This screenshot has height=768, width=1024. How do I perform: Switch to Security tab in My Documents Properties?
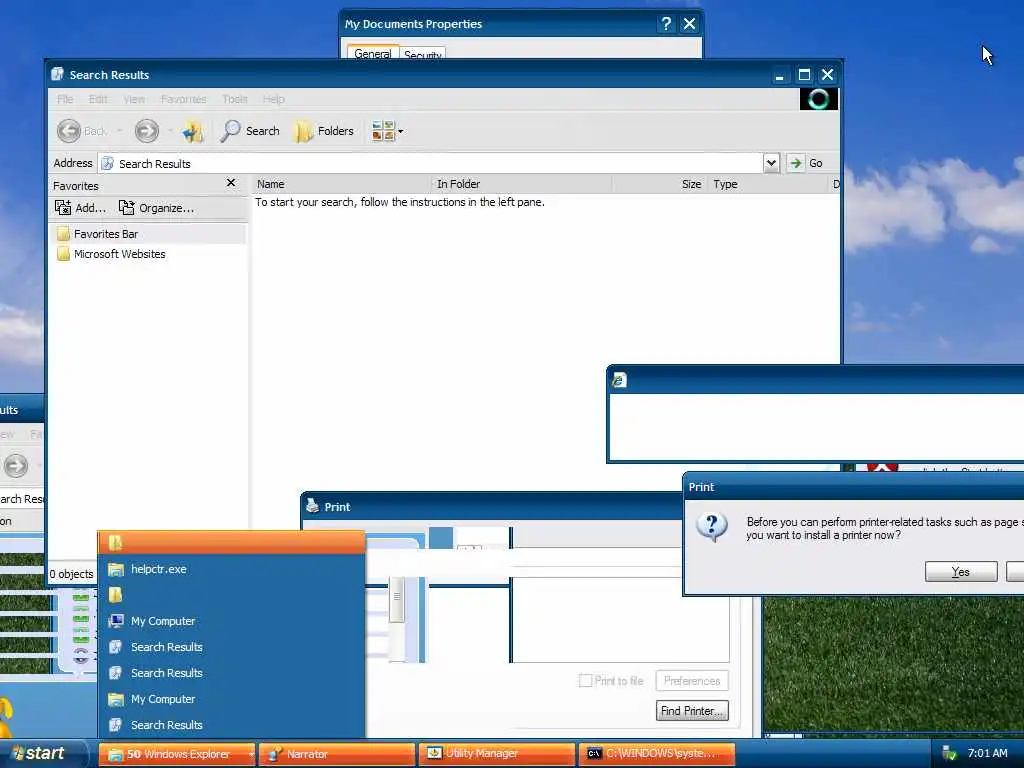click(x=423, y=54)
